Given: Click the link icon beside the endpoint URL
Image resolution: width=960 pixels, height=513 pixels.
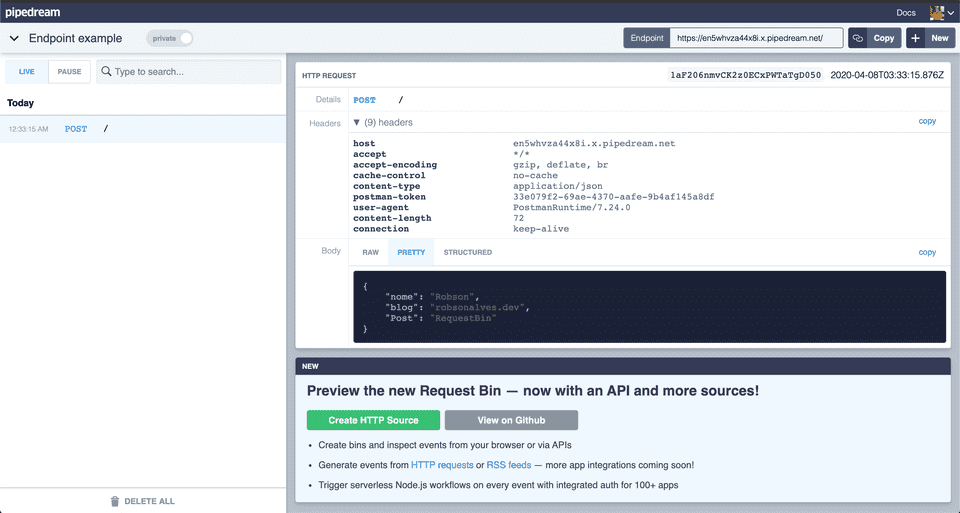Looking at the screenshot, I should click(x=858, y=38).
